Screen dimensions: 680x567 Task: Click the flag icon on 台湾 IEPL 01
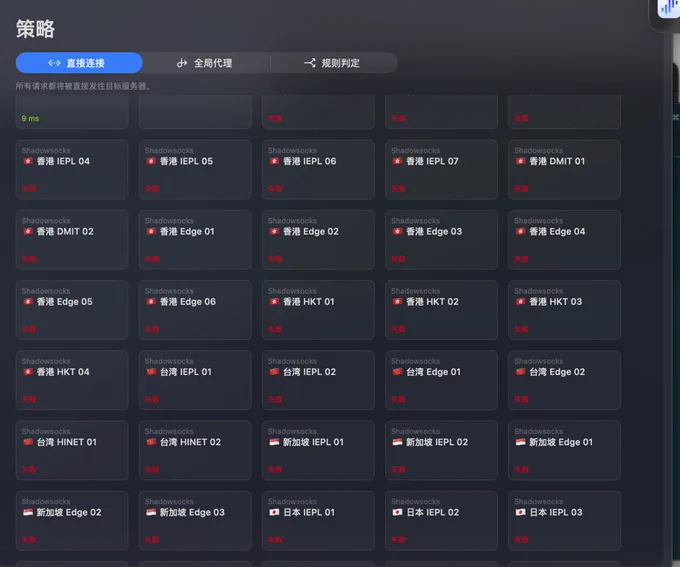(151, 372)
